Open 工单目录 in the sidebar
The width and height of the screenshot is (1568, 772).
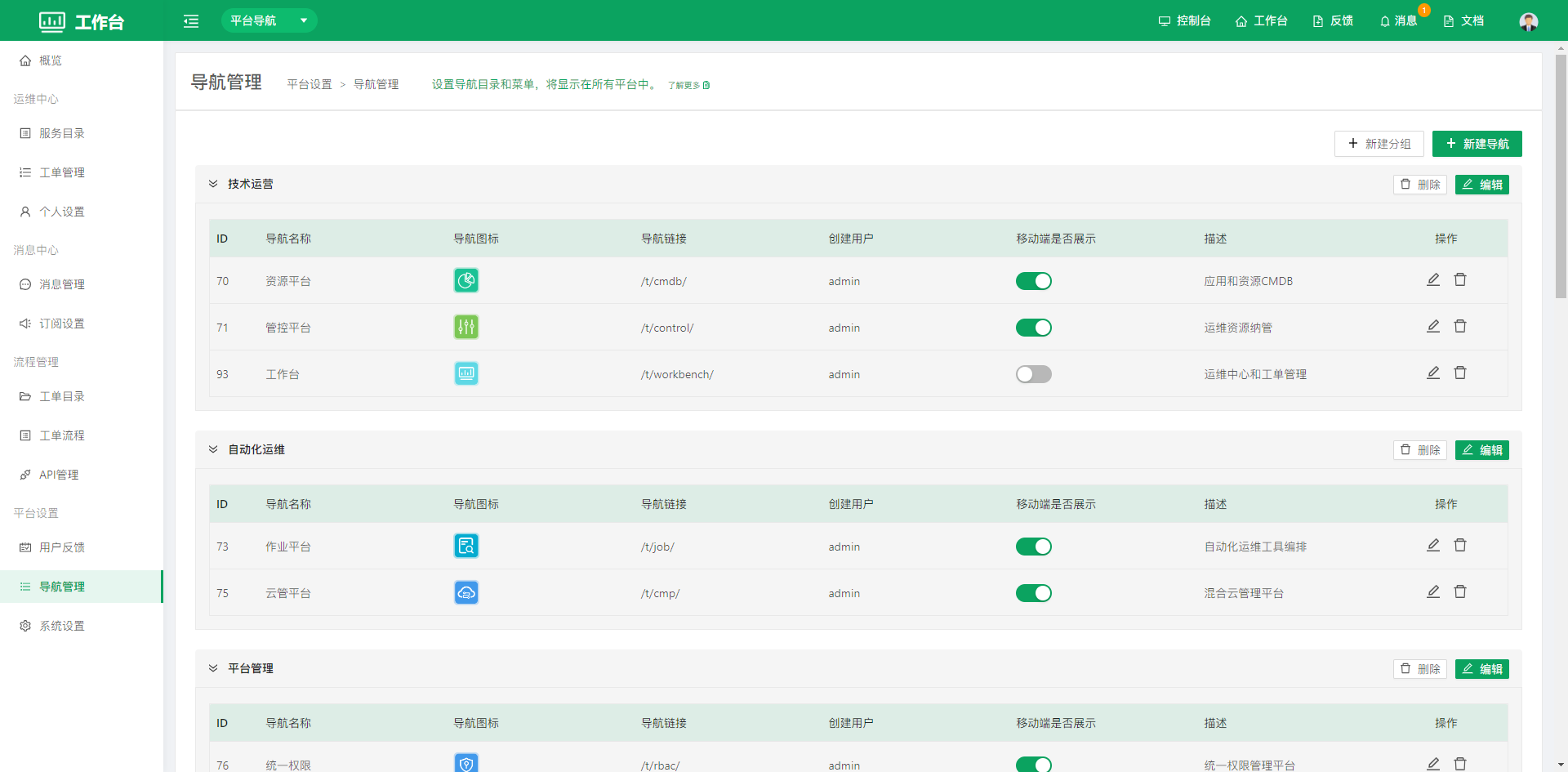(x=82, y=396)
